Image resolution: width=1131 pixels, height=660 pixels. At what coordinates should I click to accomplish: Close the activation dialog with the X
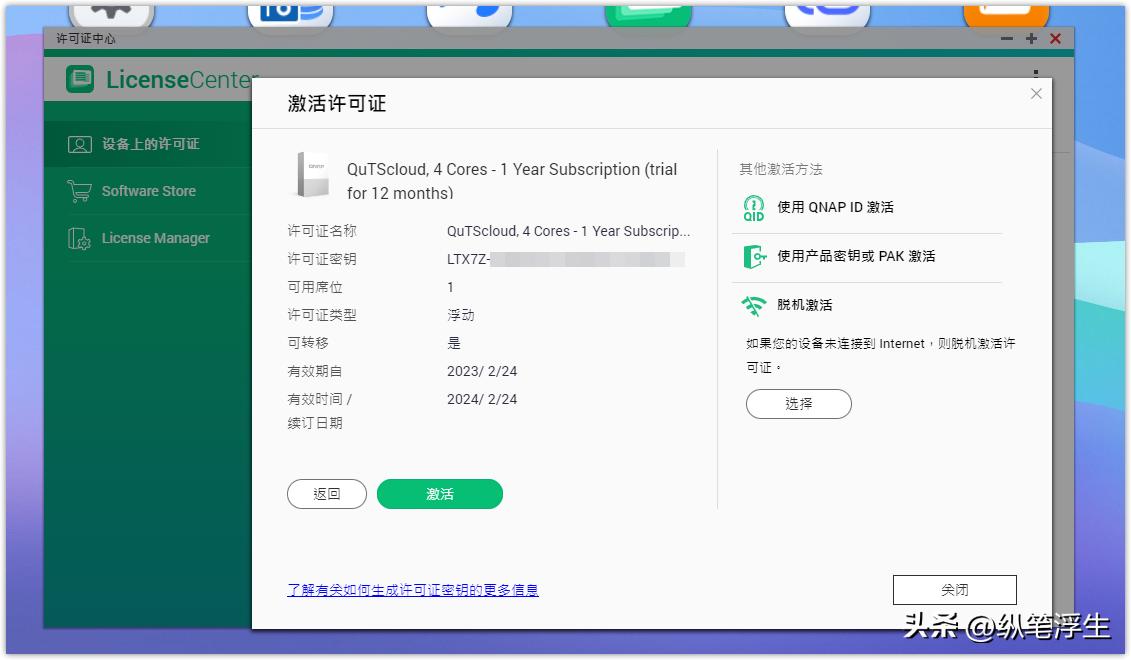pyautogui.click(x=1036, y=93)
